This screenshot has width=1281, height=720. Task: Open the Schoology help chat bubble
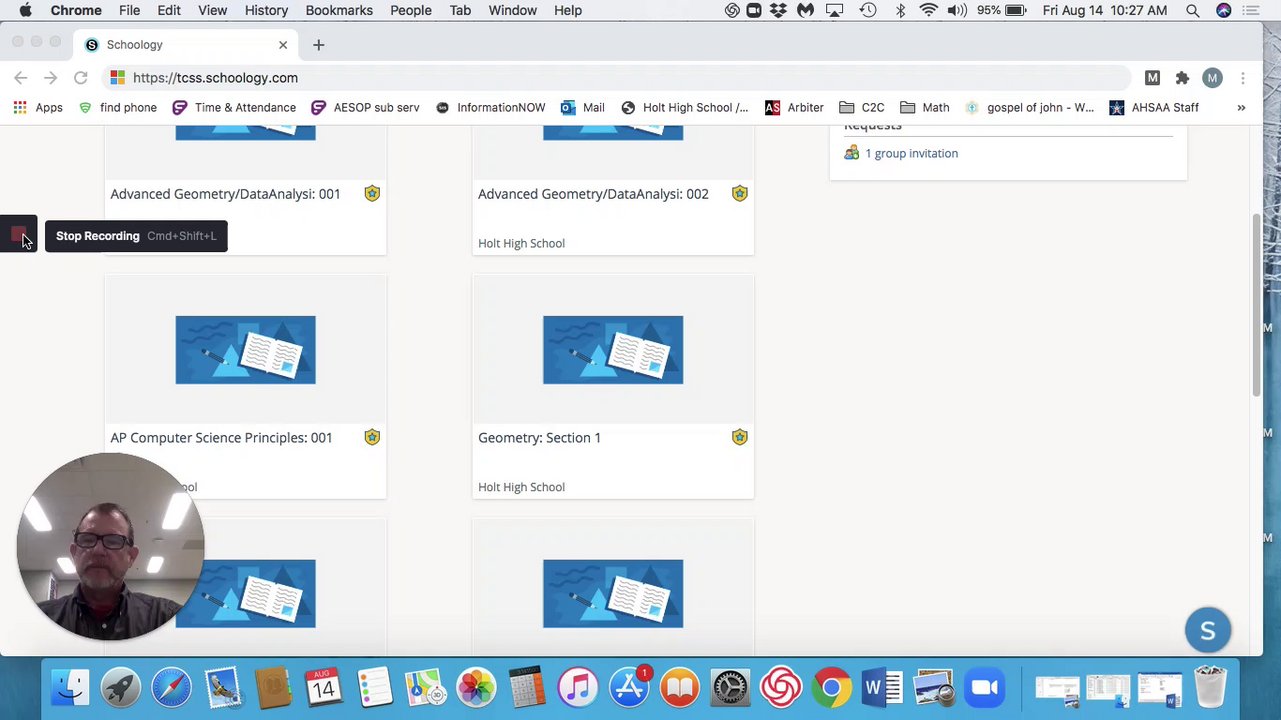click(x=1207, y=631)
